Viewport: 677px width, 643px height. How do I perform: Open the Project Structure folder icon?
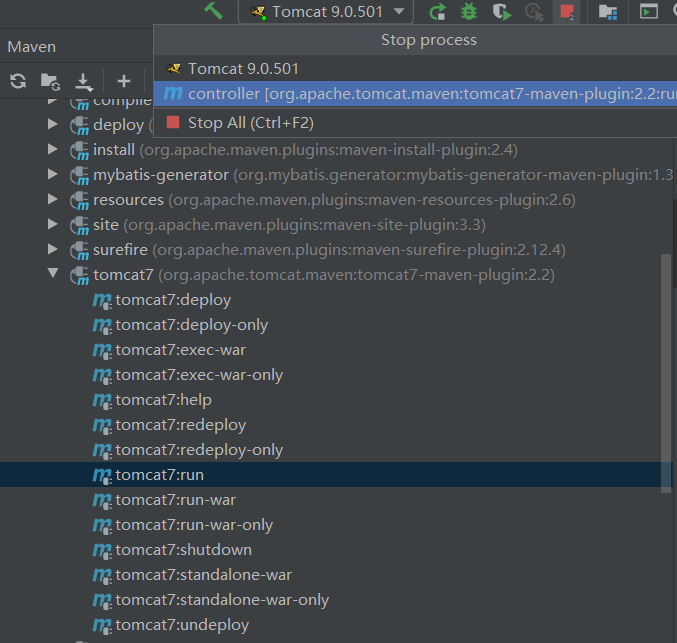(608, 12)
